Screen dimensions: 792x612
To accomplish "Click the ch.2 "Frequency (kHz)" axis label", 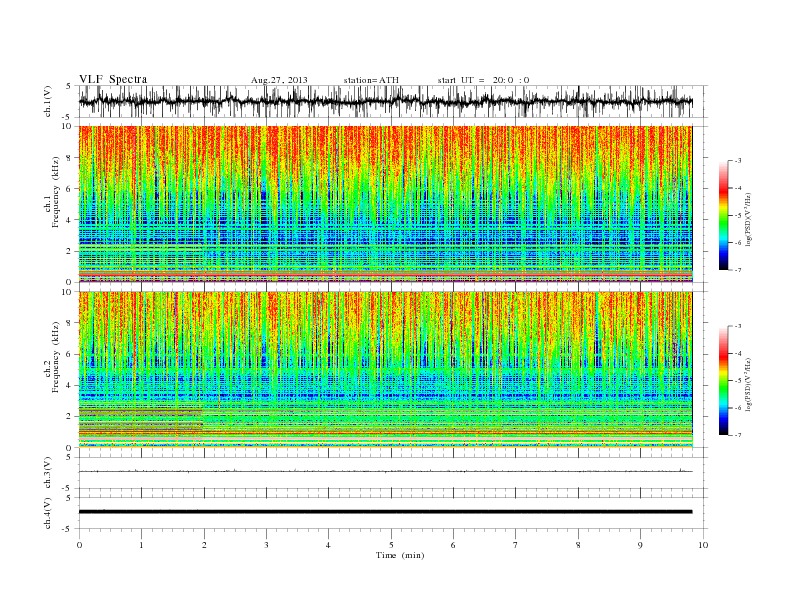I will 55,356.
